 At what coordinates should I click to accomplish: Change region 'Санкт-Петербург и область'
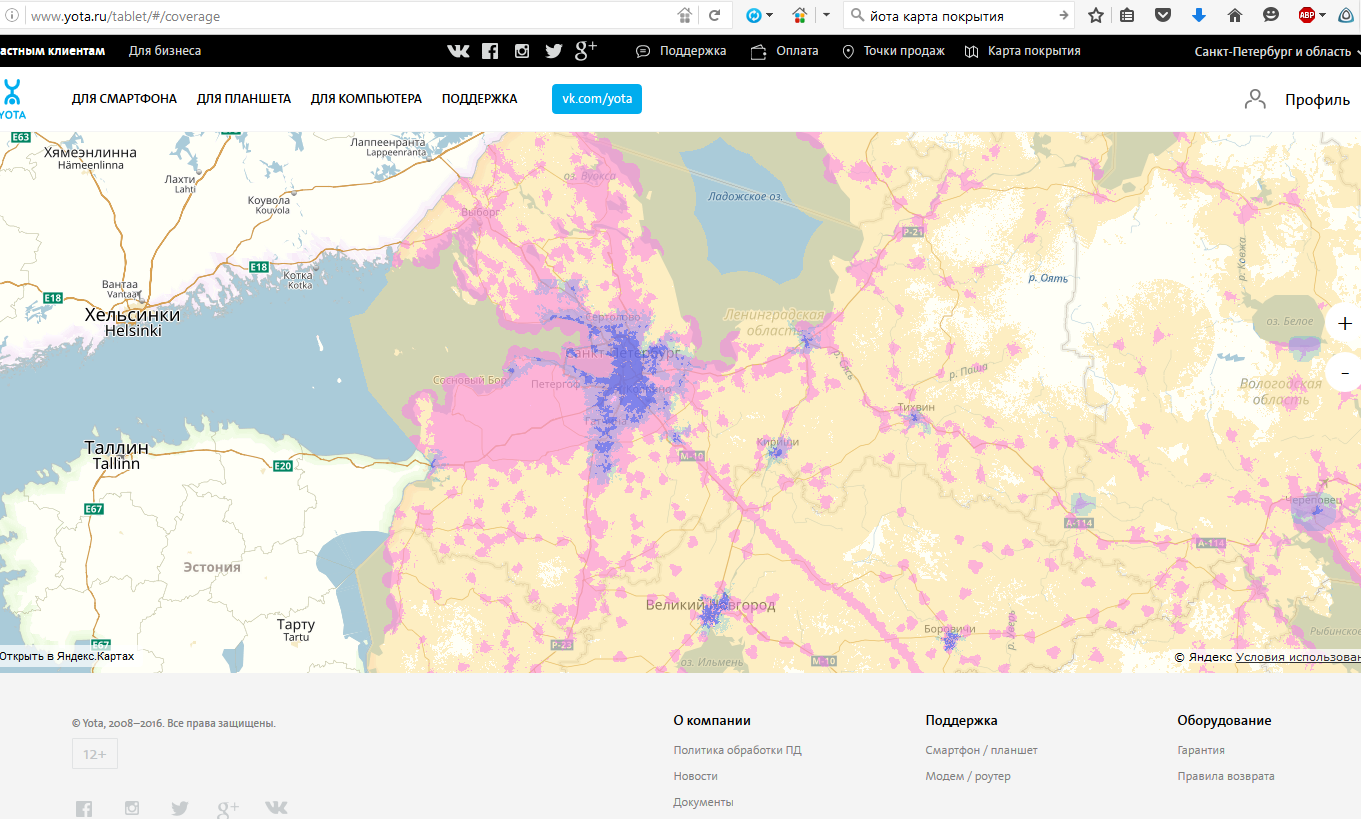pyautogui.click(x=1276, y=51)
